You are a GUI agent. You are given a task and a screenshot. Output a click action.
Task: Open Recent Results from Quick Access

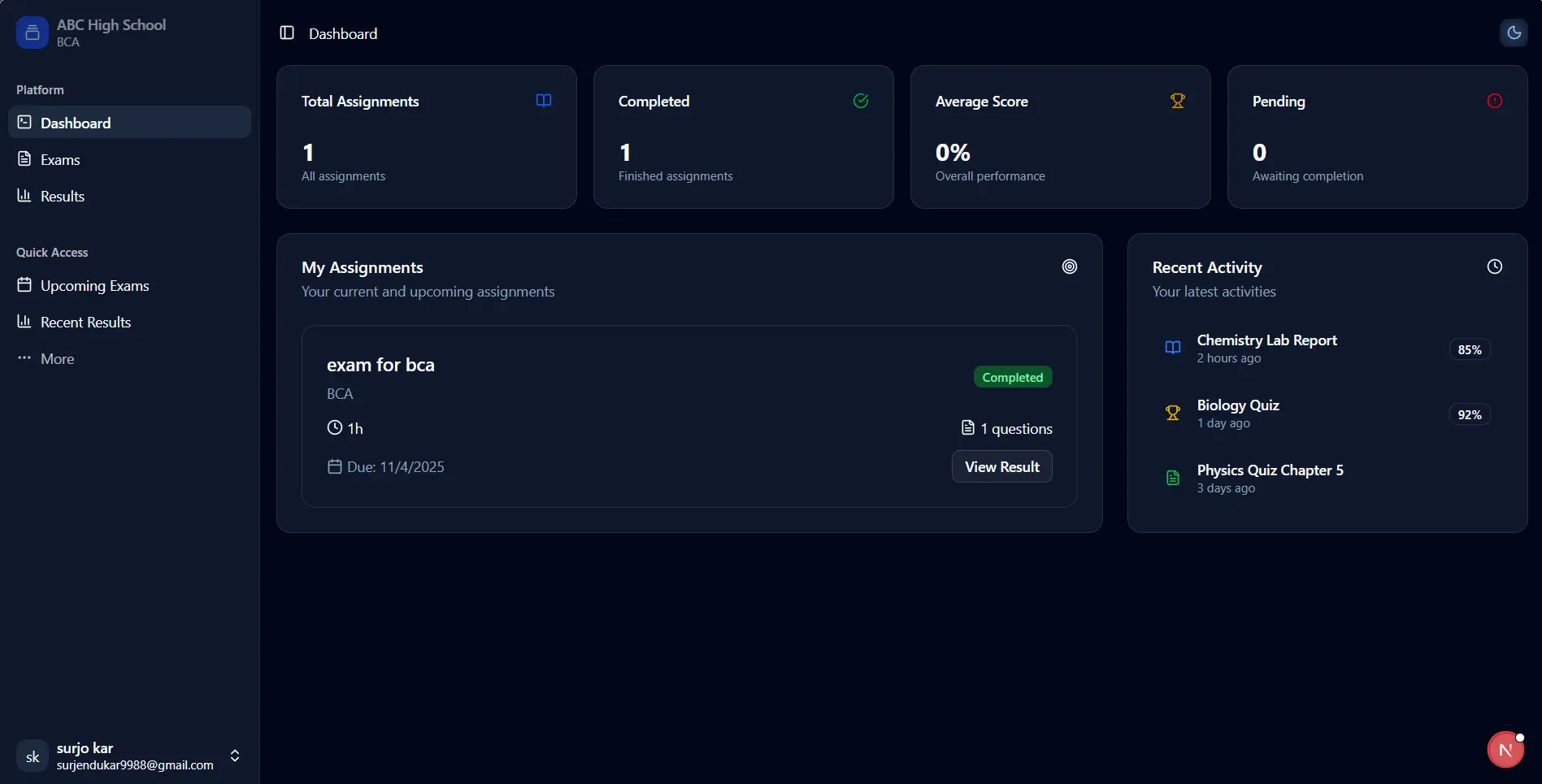click(x=85, y=322)
